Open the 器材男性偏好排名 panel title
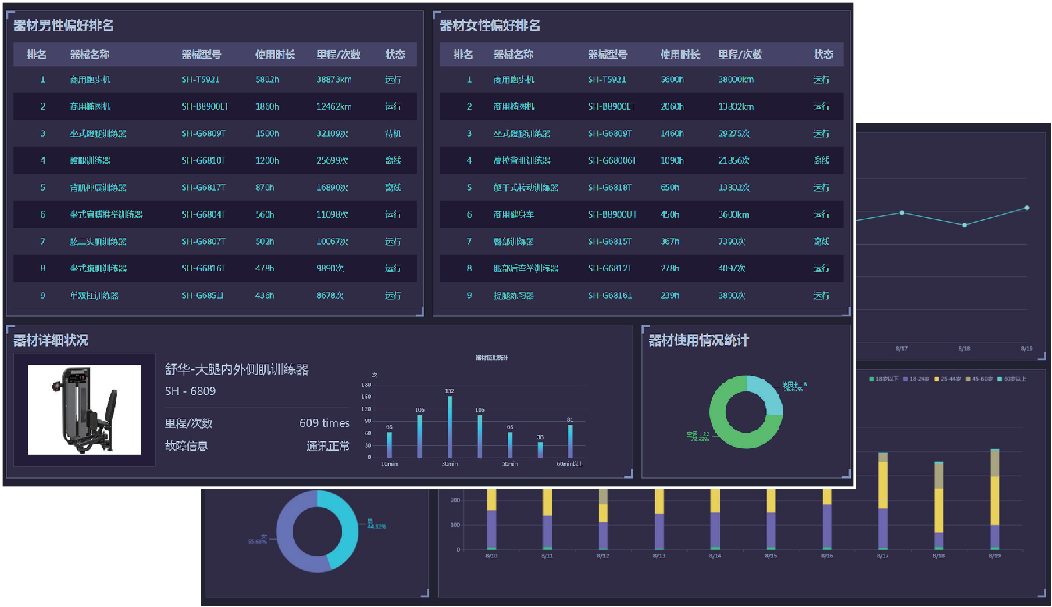 tap(62, 26)
